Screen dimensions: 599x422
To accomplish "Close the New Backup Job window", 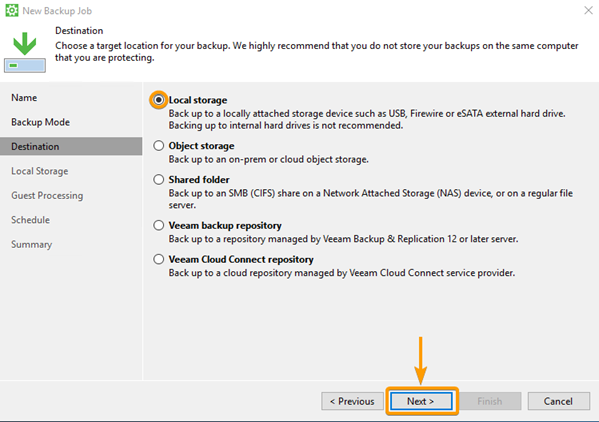I will pyautogui.click(x=588, y=10).
